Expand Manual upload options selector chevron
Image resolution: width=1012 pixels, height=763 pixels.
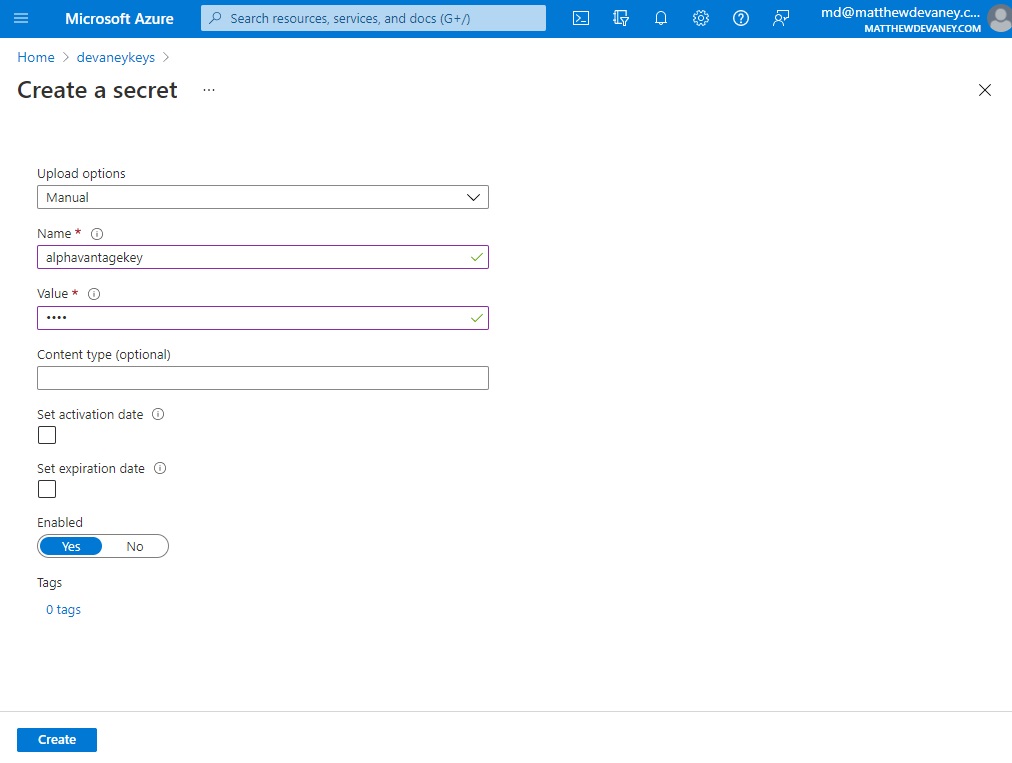click(472, 197)
